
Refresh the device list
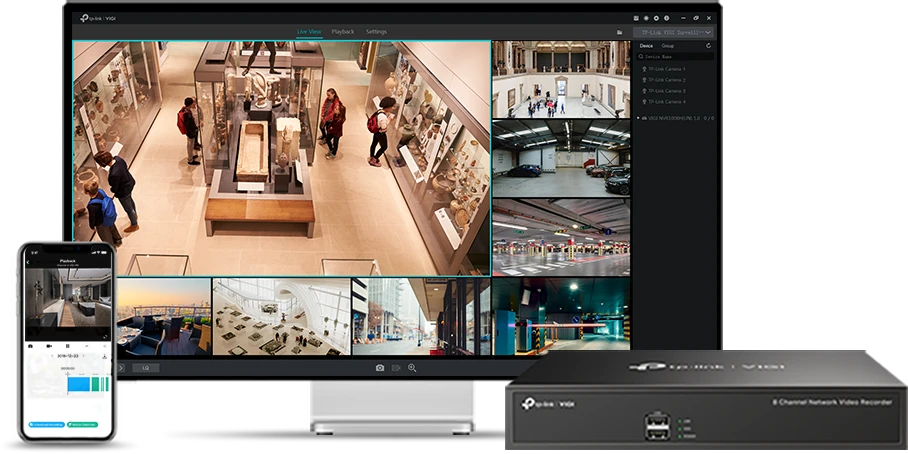click(708, 46)
